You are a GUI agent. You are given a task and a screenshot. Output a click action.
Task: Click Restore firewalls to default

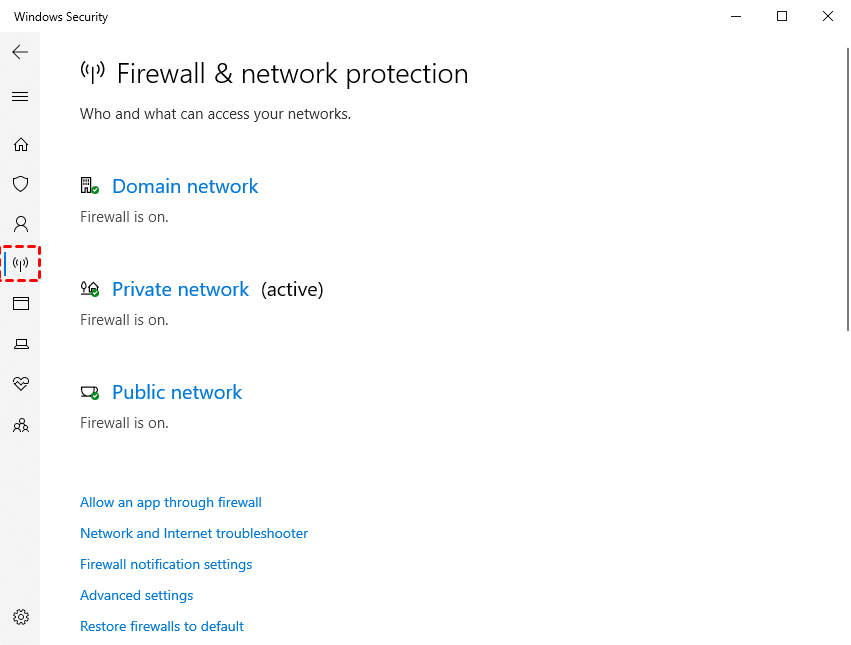click(x=162, y=627)
